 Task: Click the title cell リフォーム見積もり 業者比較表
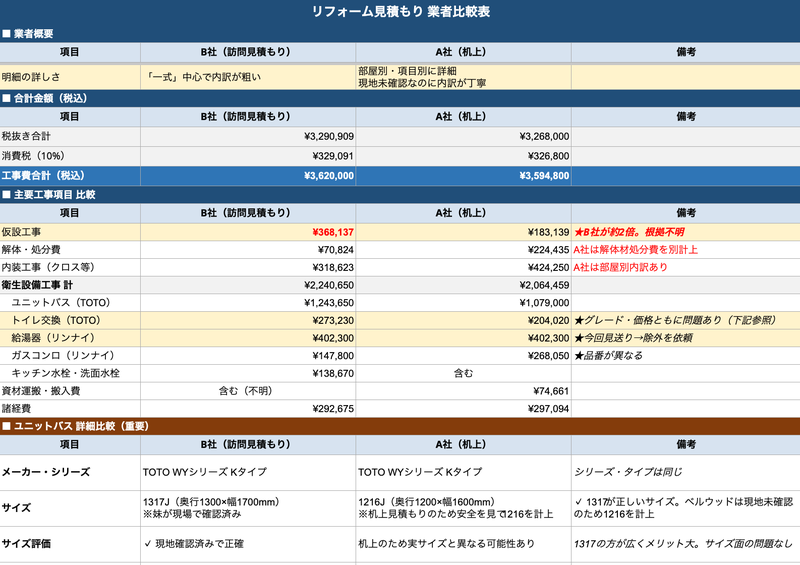tap(400, 12)
